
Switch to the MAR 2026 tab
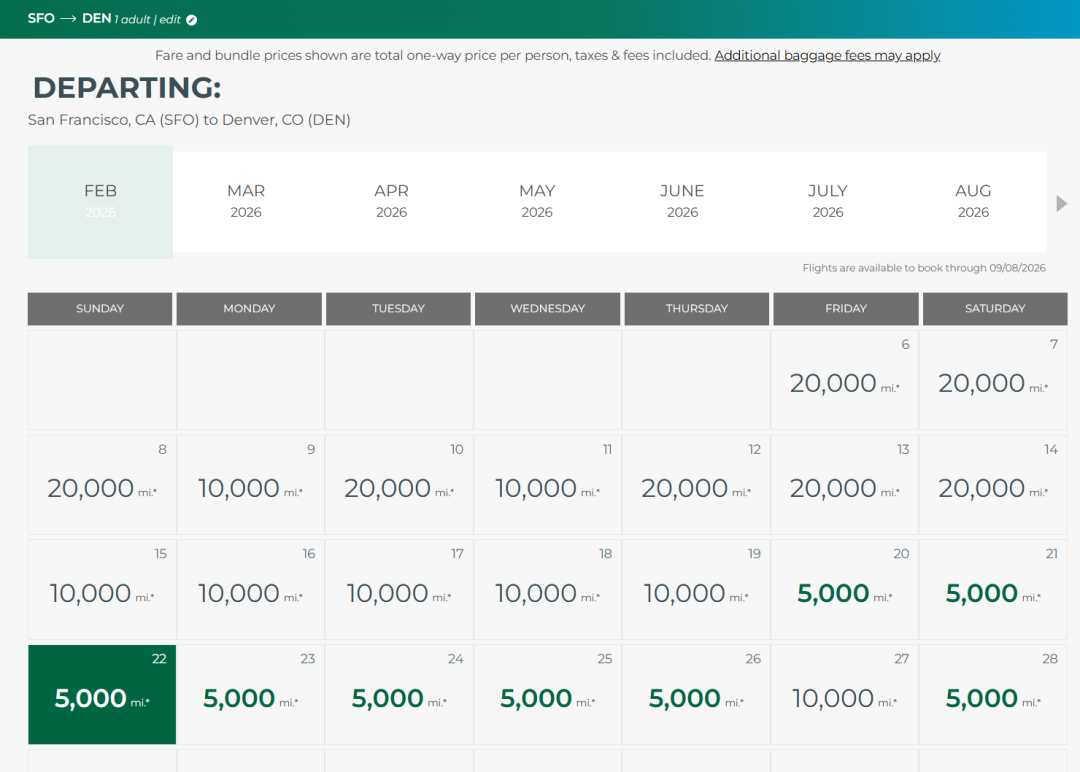tap(246, 201)
